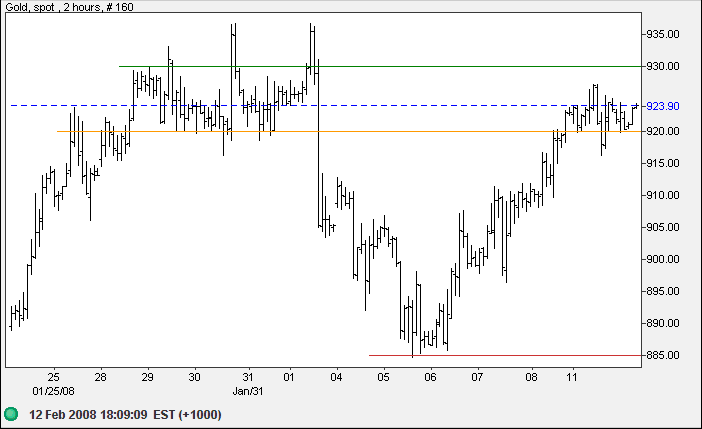This screenshot has height=429, width=702.
Task: Click the '05' date axis tick label
Action: point(383,378)
